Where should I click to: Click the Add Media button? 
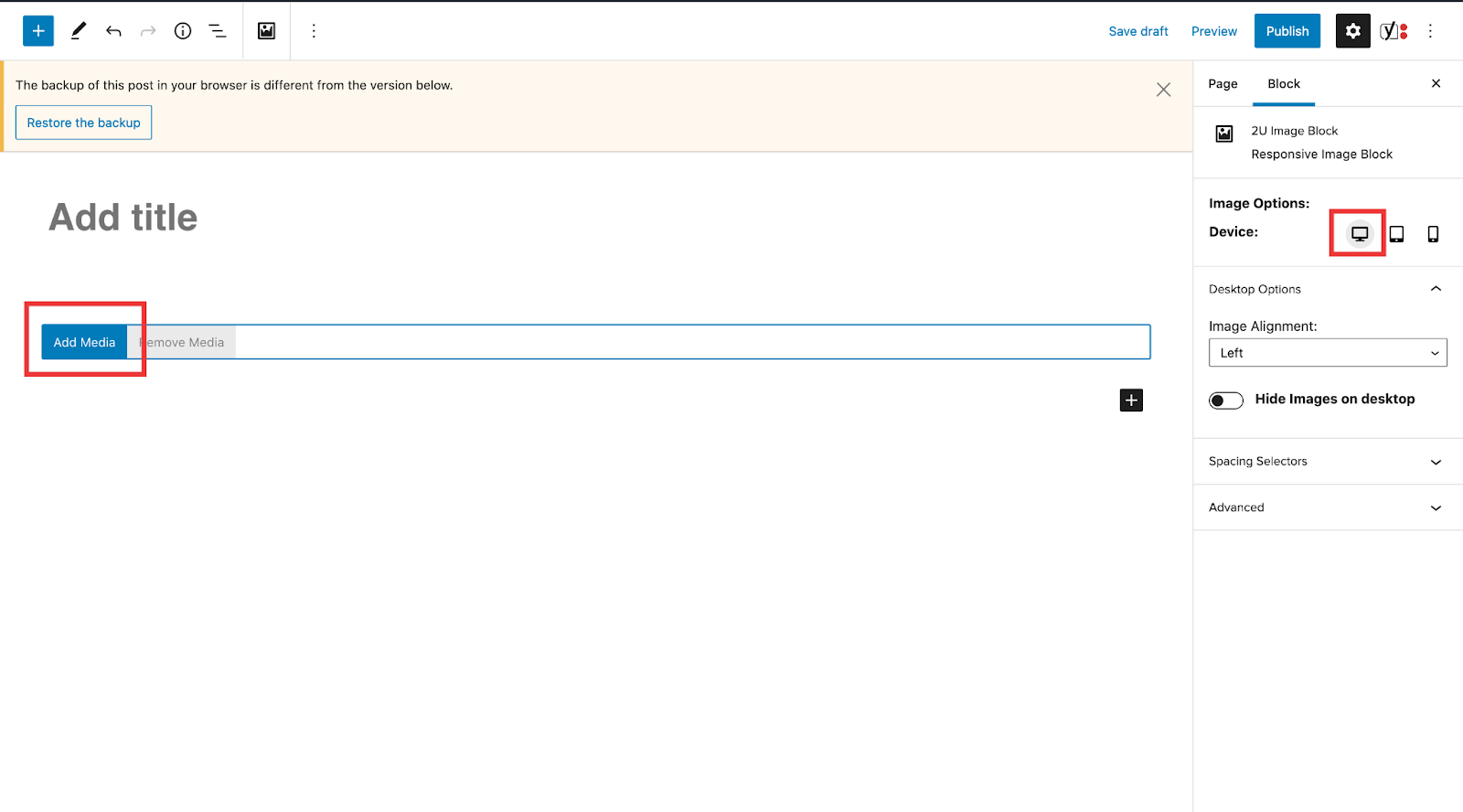tap(84, 342)
